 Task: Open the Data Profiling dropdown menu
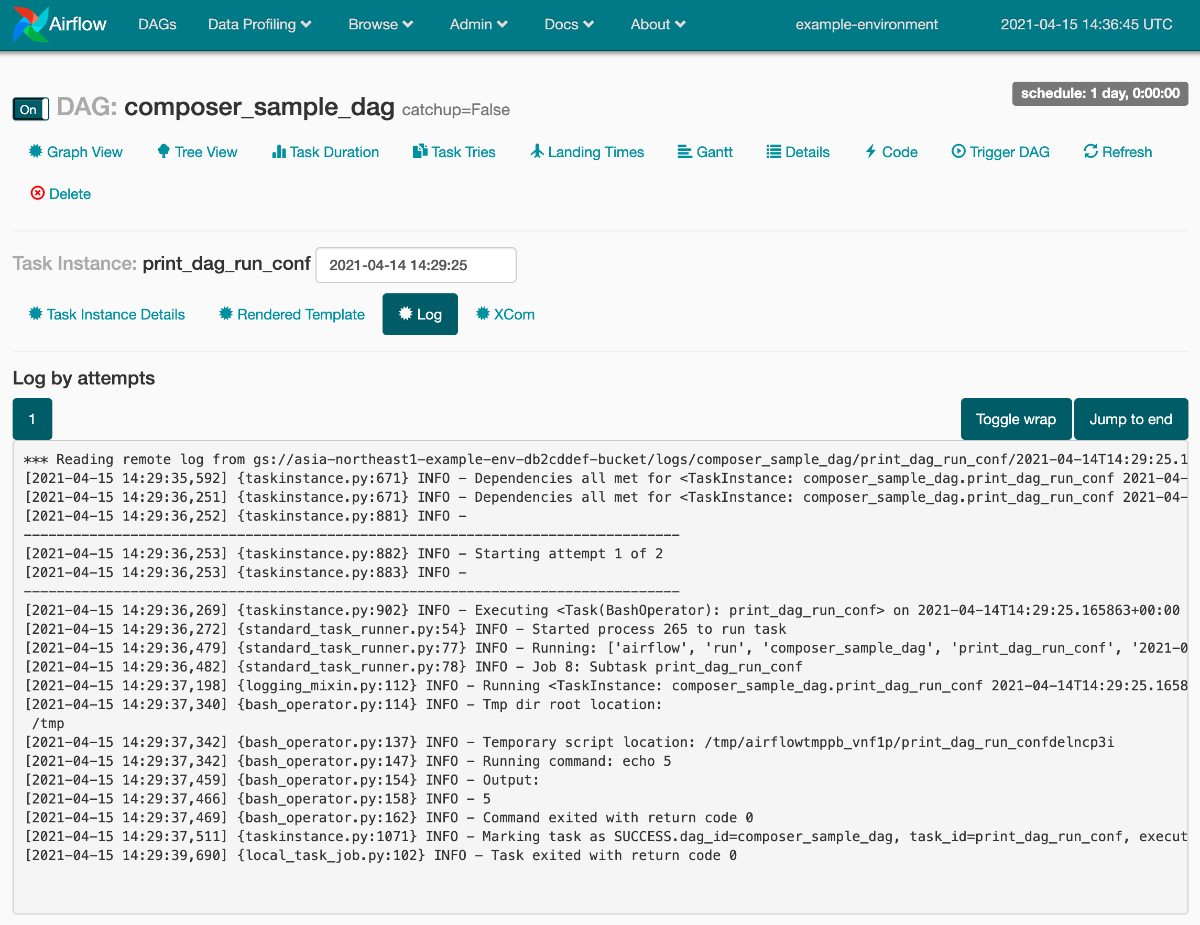(x=260, y=24)
